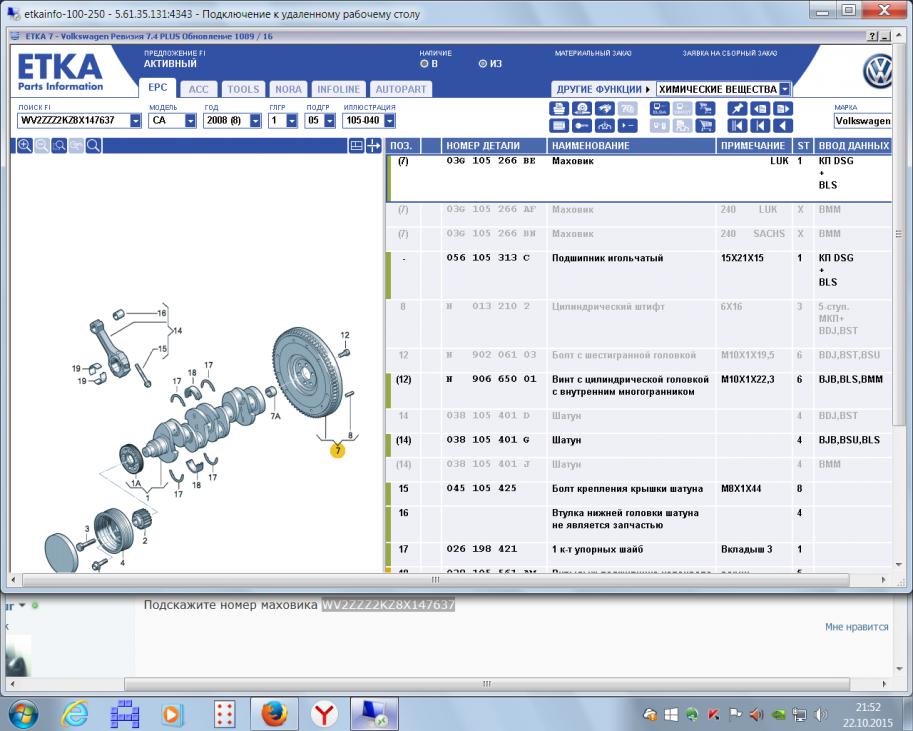Select thrust washers row 026 198 421
This screenshot has height=731, width=913.
tap(639, 555)
